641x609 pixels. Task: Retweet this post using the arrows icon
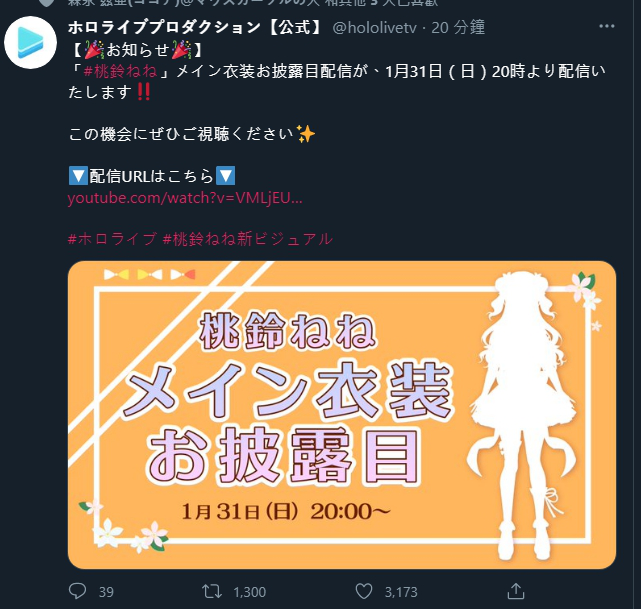point(212,591)
